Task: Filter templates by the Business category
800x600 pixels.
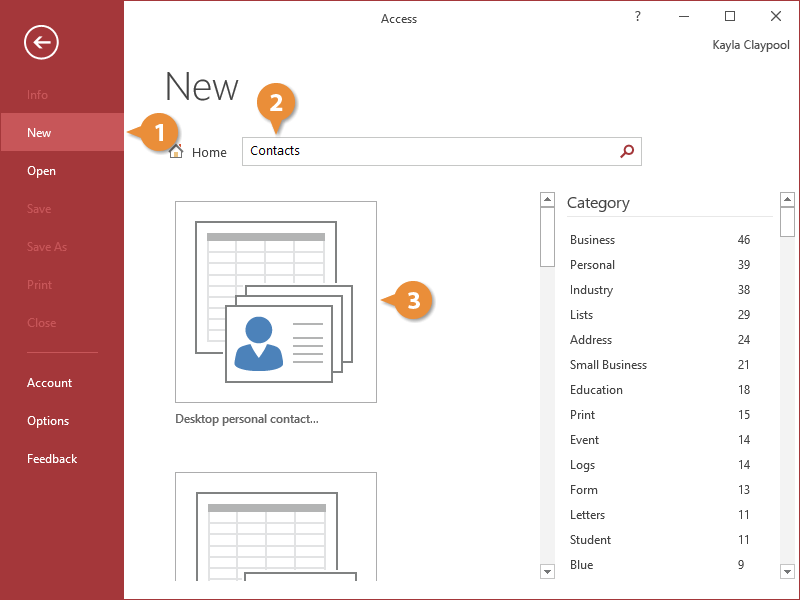Action: click(x=592, y=239)
